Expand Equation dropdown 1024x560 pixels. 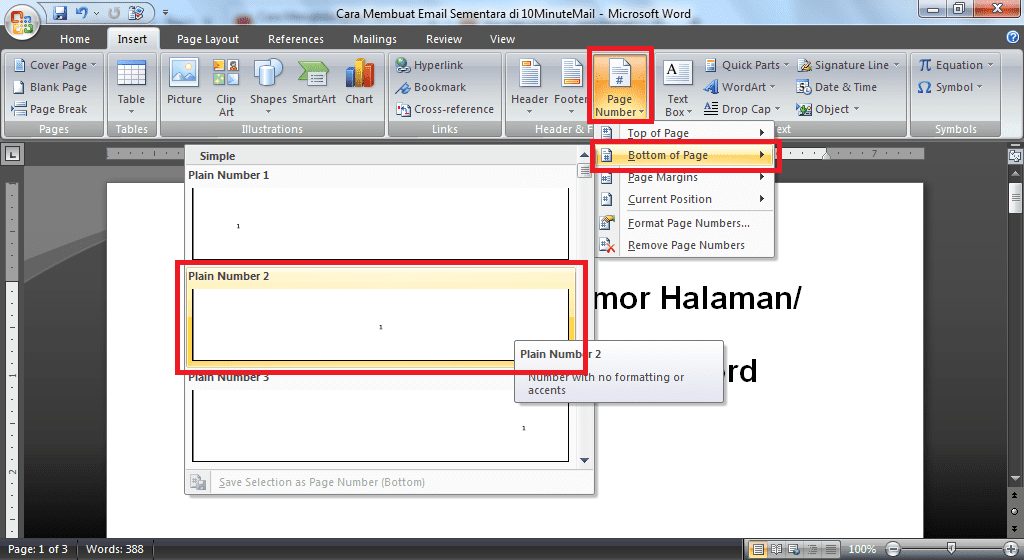[x=990, y=65]
